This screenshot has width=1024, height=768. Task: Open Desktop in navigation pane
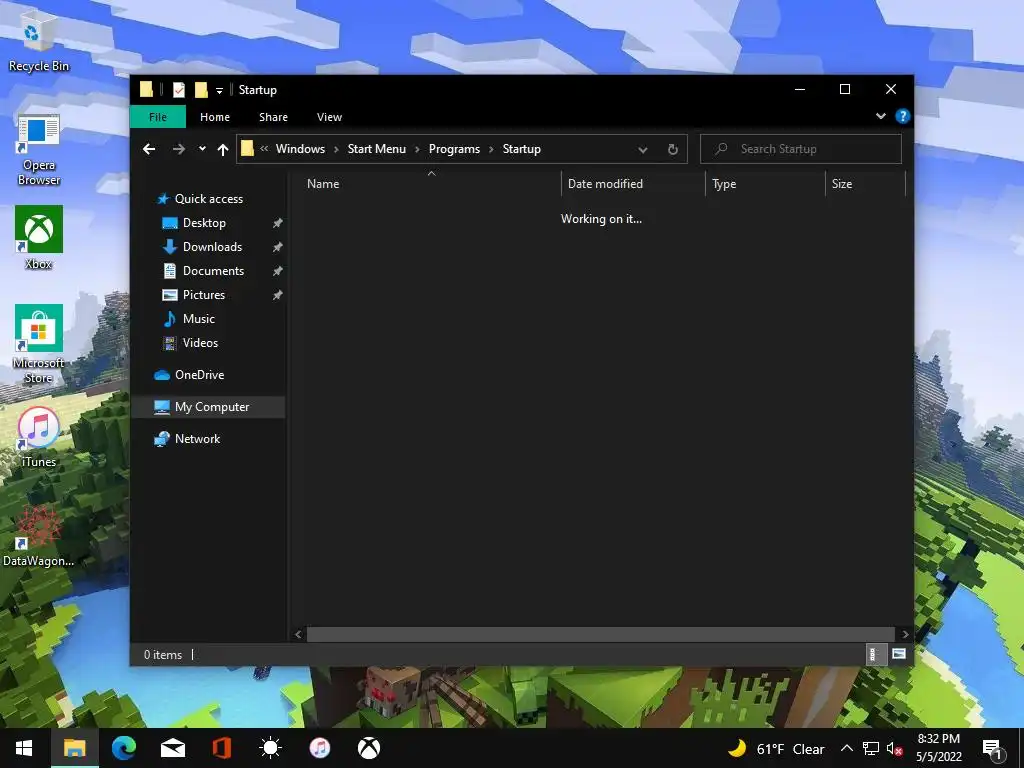click(x=204, y=223)
